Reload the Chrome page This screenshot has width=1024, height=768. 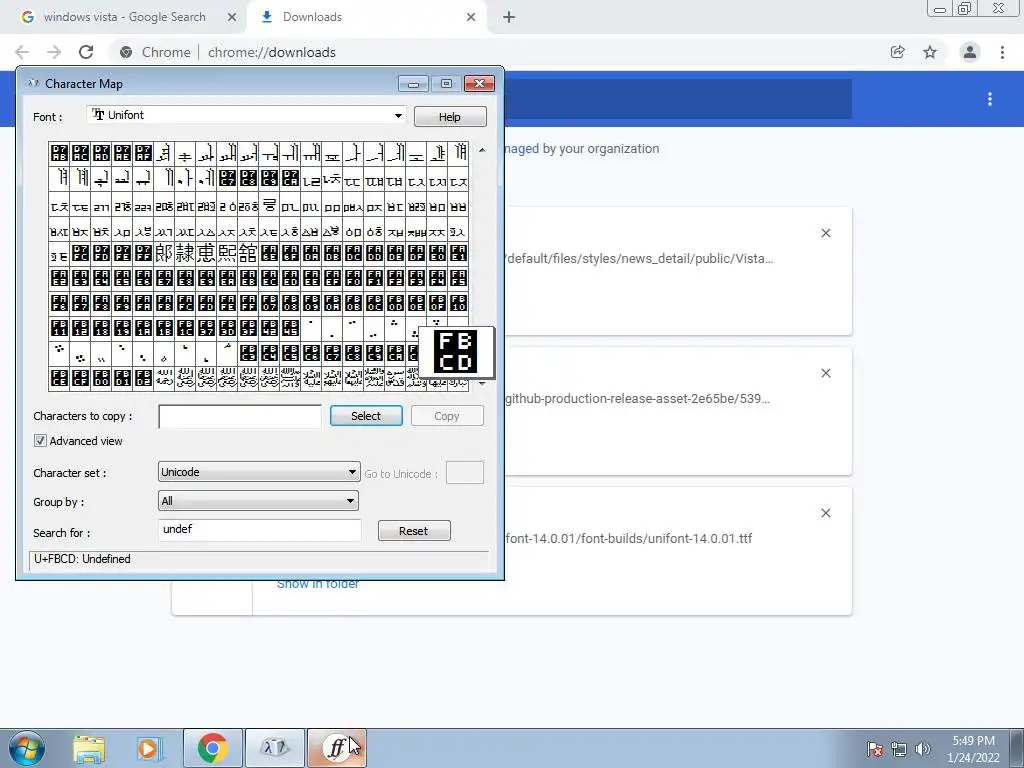coord(86,52)
